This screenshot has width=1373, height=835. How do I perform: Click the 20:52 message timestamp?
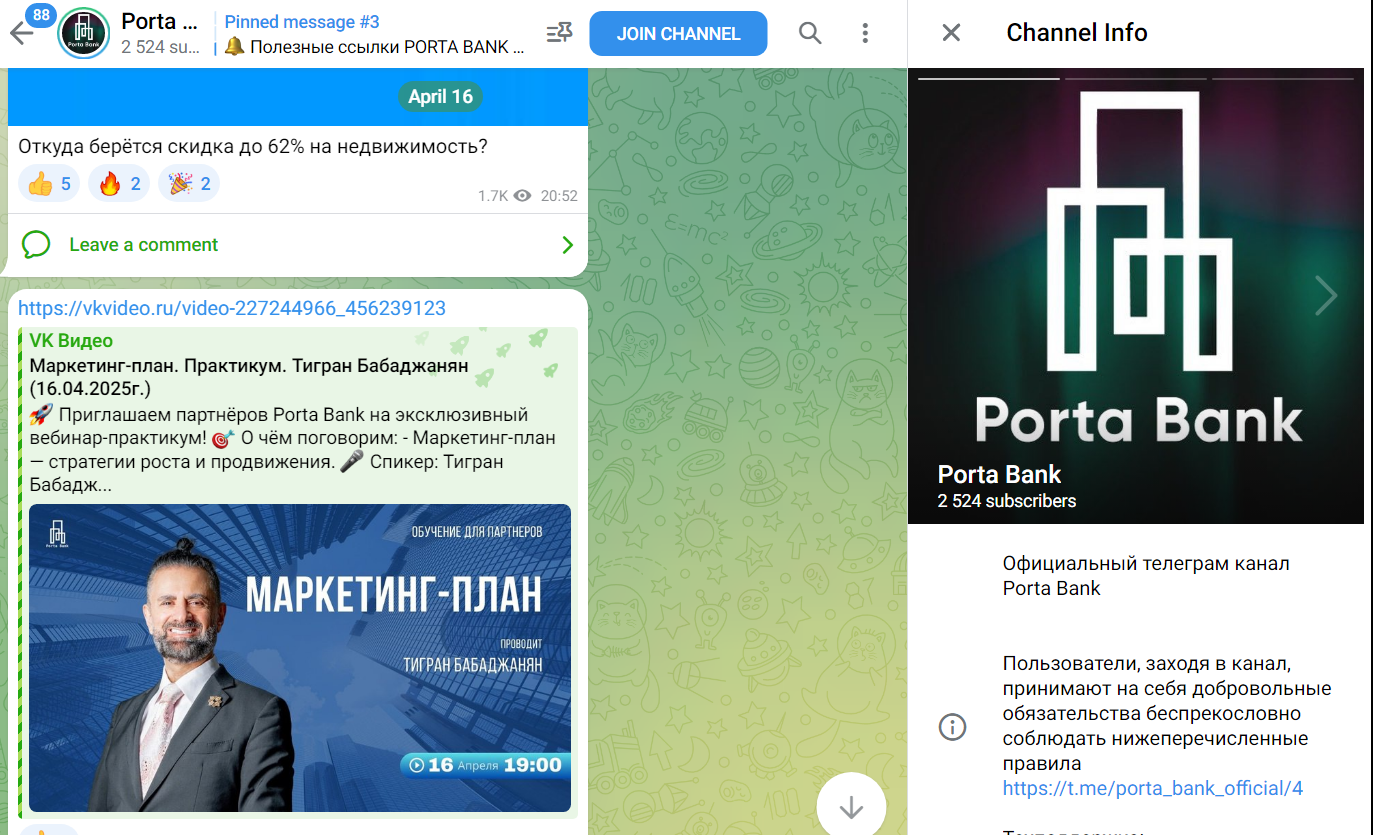point(559,196)
